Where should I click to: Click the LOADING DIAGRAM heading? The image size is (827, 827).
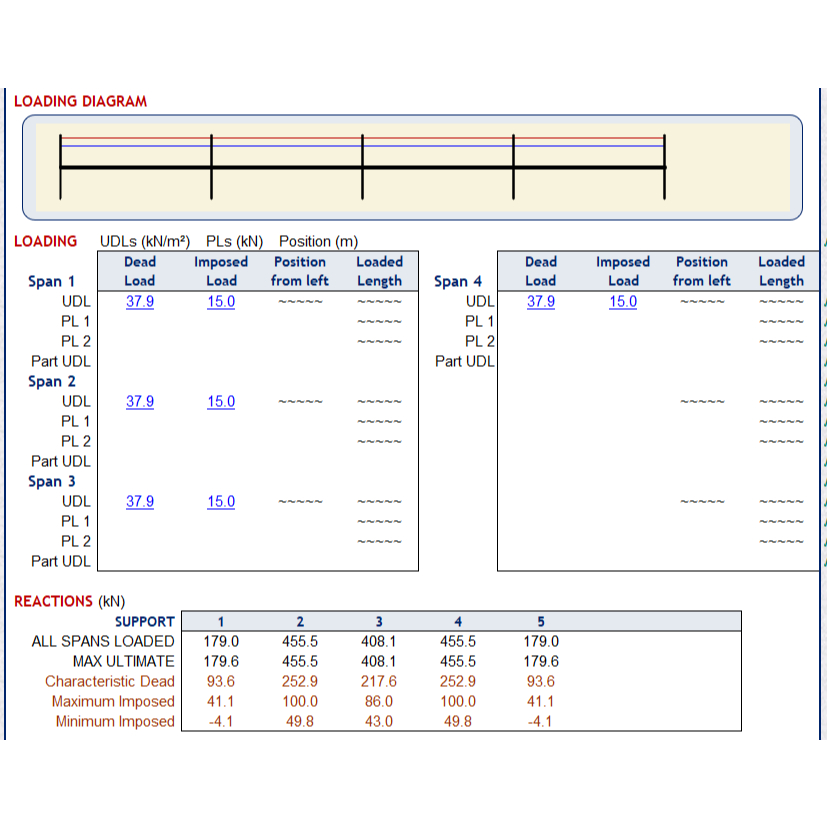click(x=80, y=101)
